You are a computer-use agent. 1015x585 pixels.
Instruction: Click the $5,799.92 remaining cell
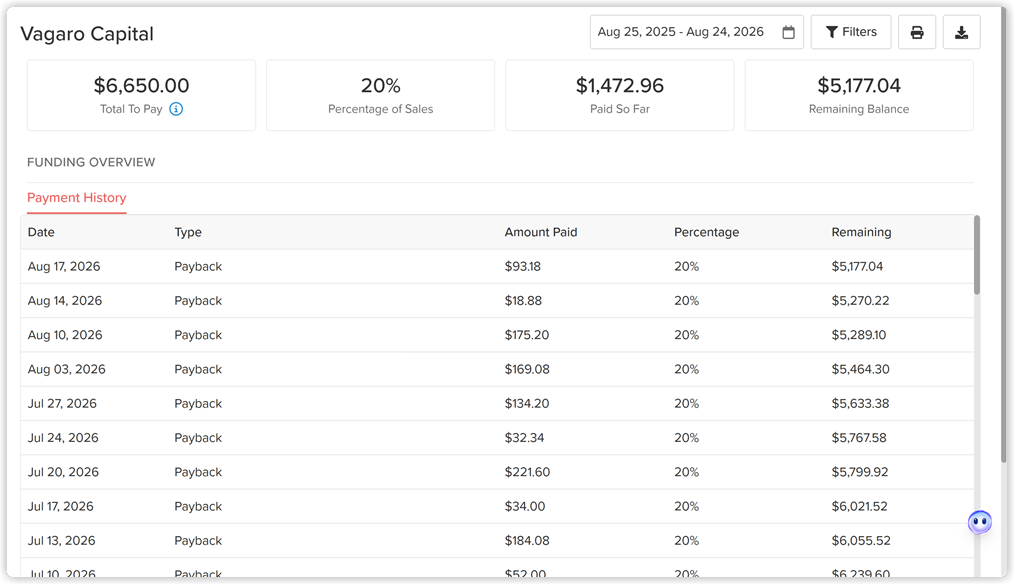[860, 472]
